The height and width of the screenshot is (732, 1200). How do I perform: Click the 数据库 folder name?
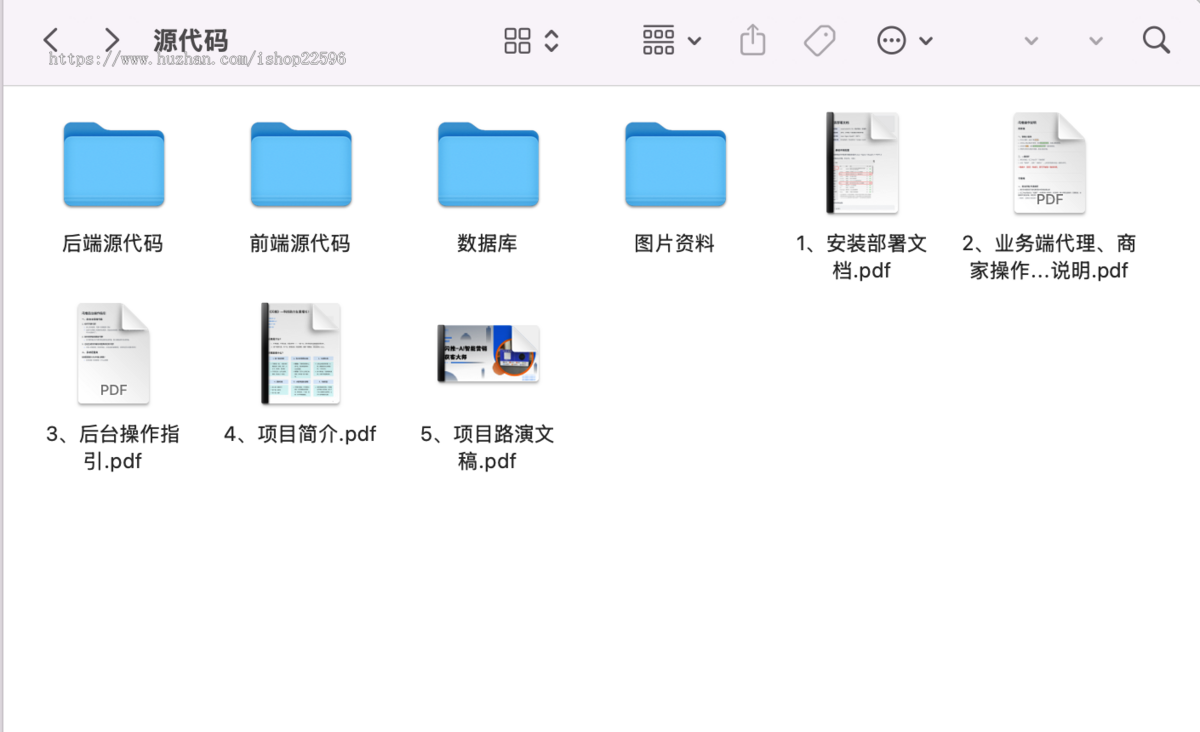487,243
